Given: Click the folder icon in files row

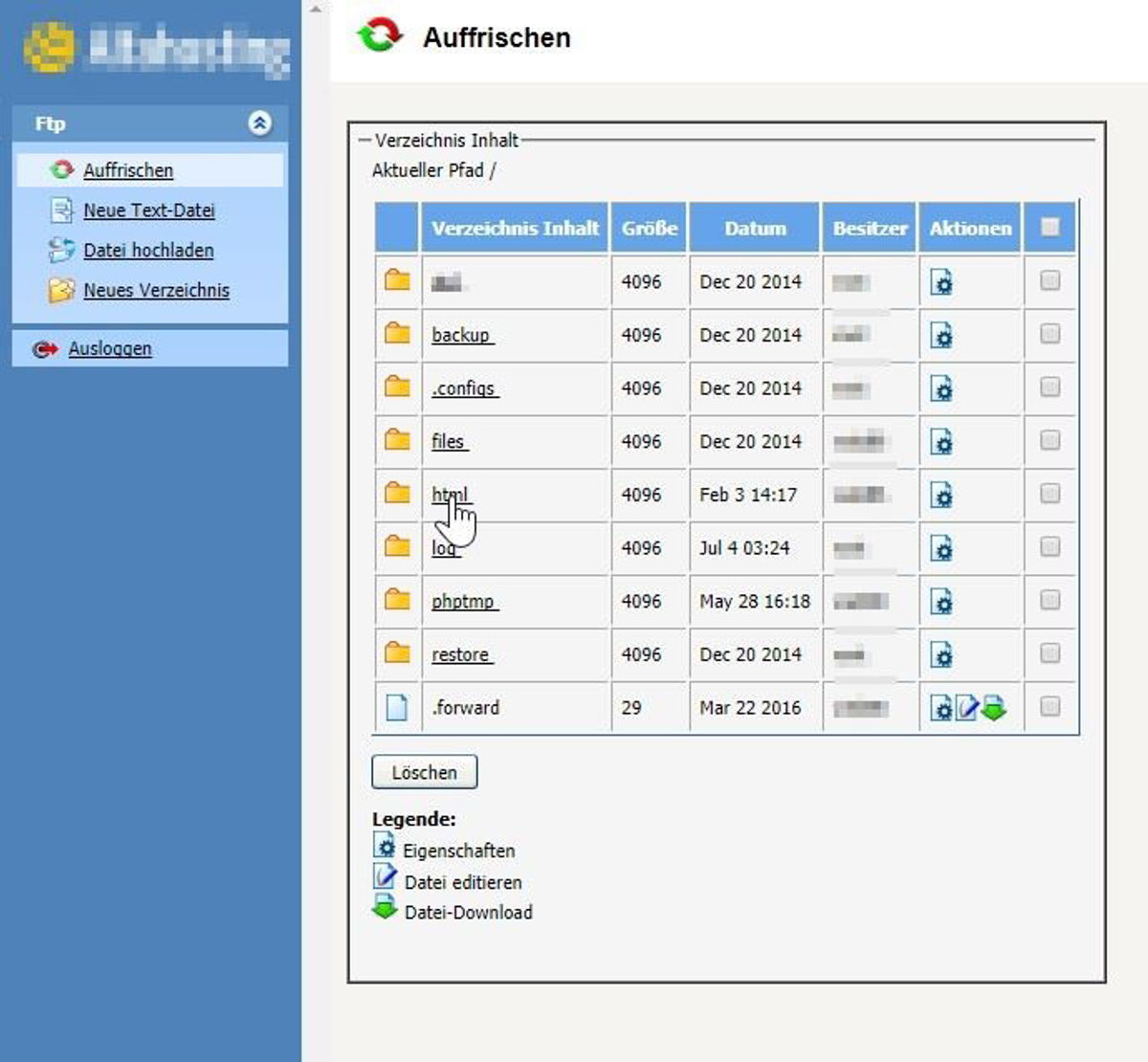Looking at the screenshot, I should click(x=397, y=440).
